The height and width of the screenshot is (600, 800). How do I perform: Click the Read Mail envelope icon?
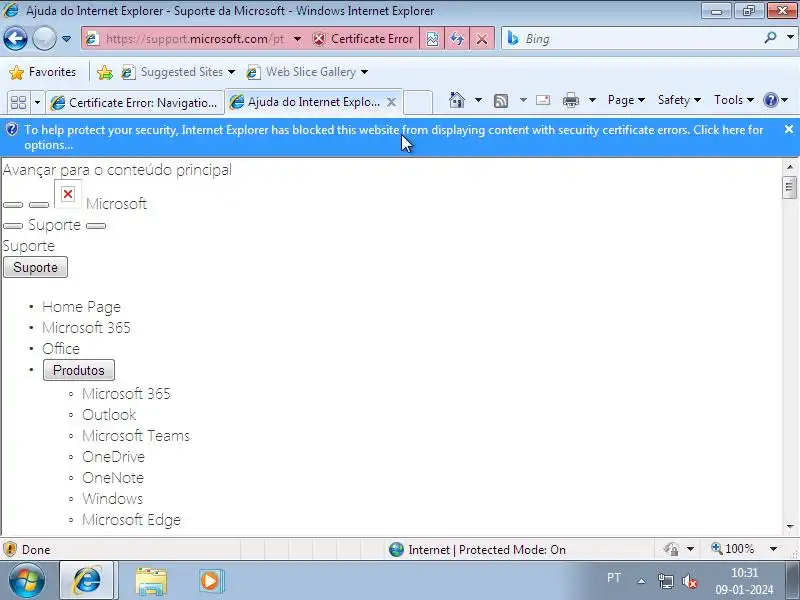point(543,100)
